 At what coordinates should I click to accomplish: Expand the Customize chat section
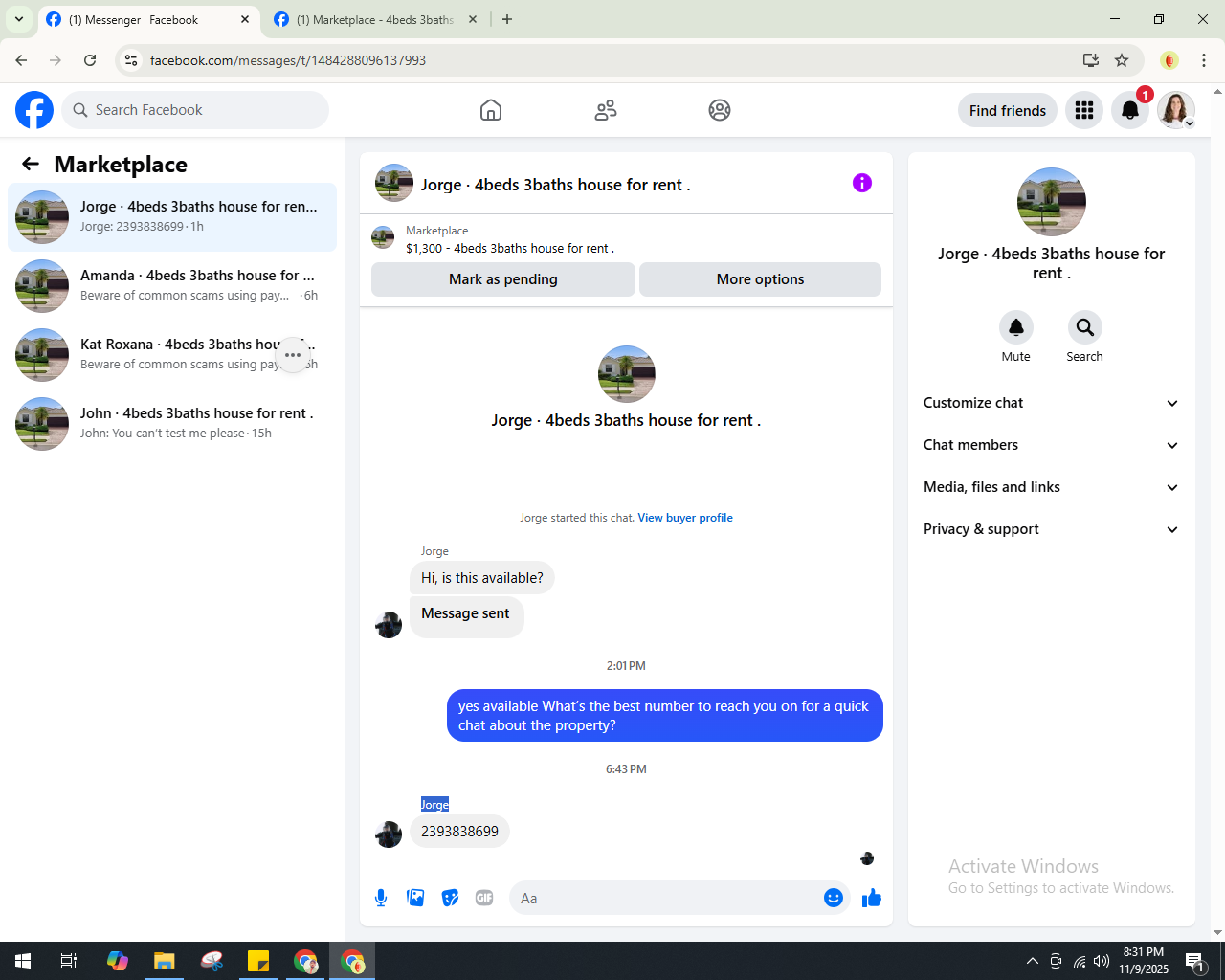click(1052, 403)
